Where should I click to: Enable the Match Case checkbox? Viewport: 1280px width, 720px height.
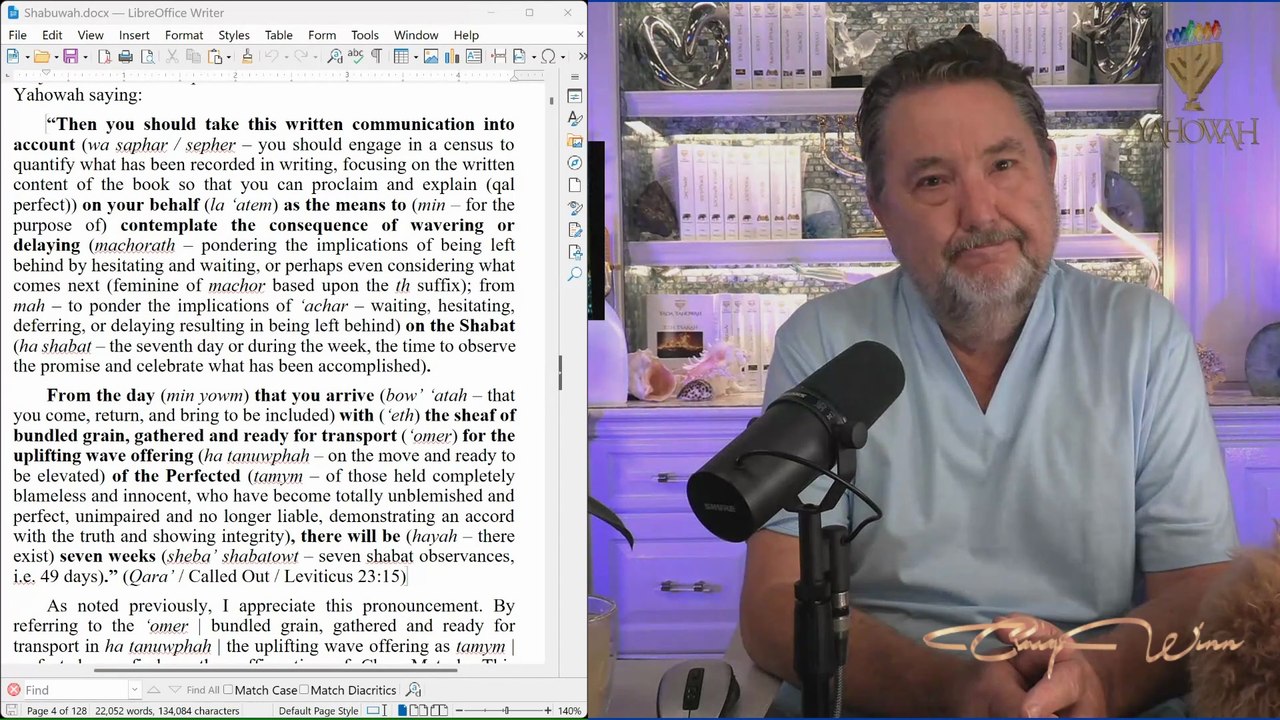[229, 690]
